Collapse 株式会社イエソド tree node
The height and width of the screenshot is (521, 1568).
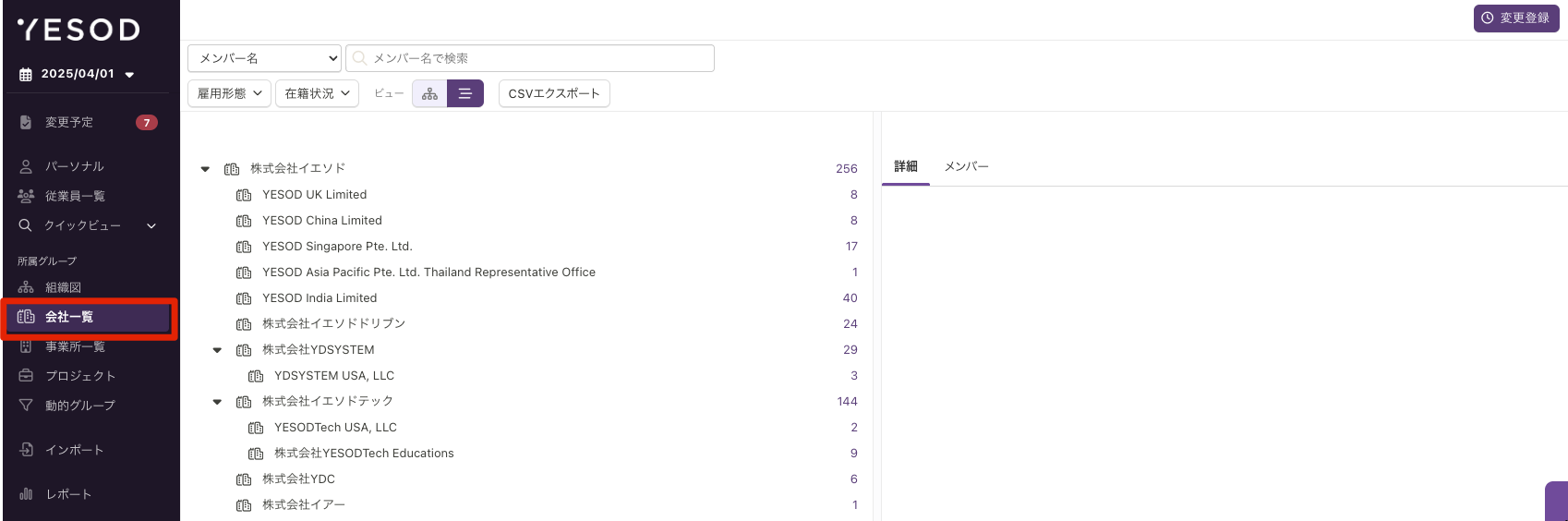(205, 169)
